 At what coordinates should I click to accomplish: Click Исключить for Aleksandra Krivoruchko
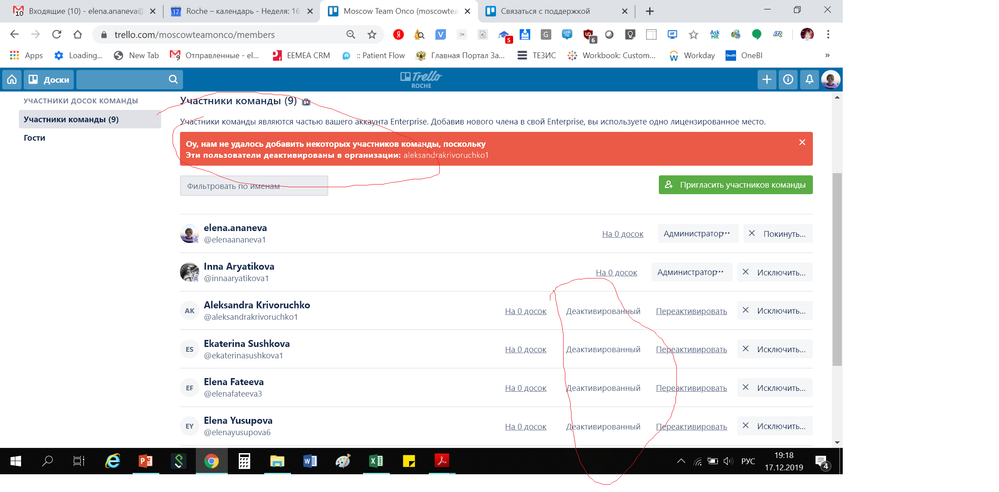click(x=775, y=311)
